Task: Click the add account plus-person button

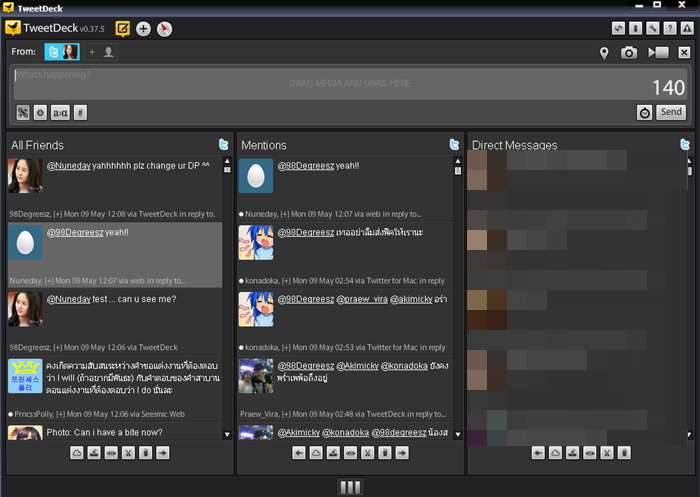Action: coord(100,52)
